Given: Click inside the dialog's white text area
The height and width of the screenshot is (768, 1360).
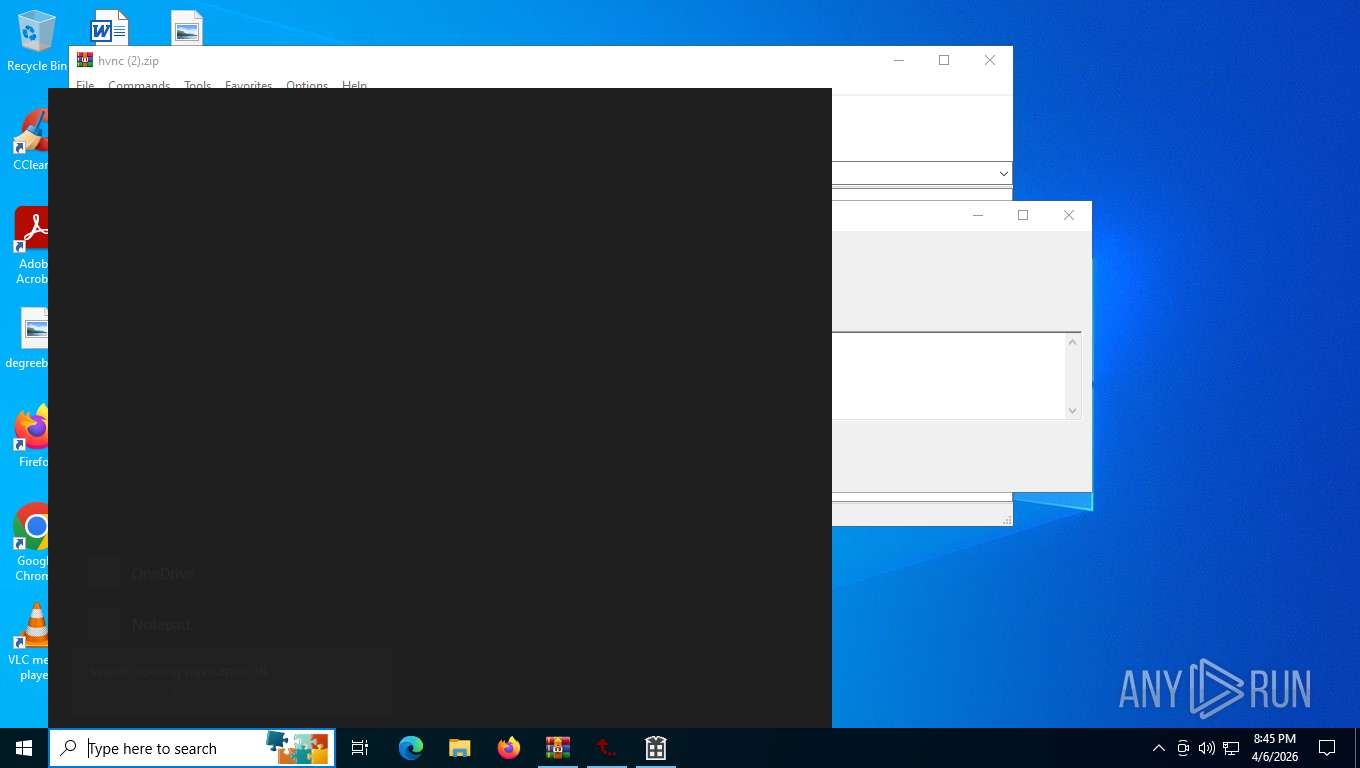Looking at the screenshot, I should tap(947, 376).
